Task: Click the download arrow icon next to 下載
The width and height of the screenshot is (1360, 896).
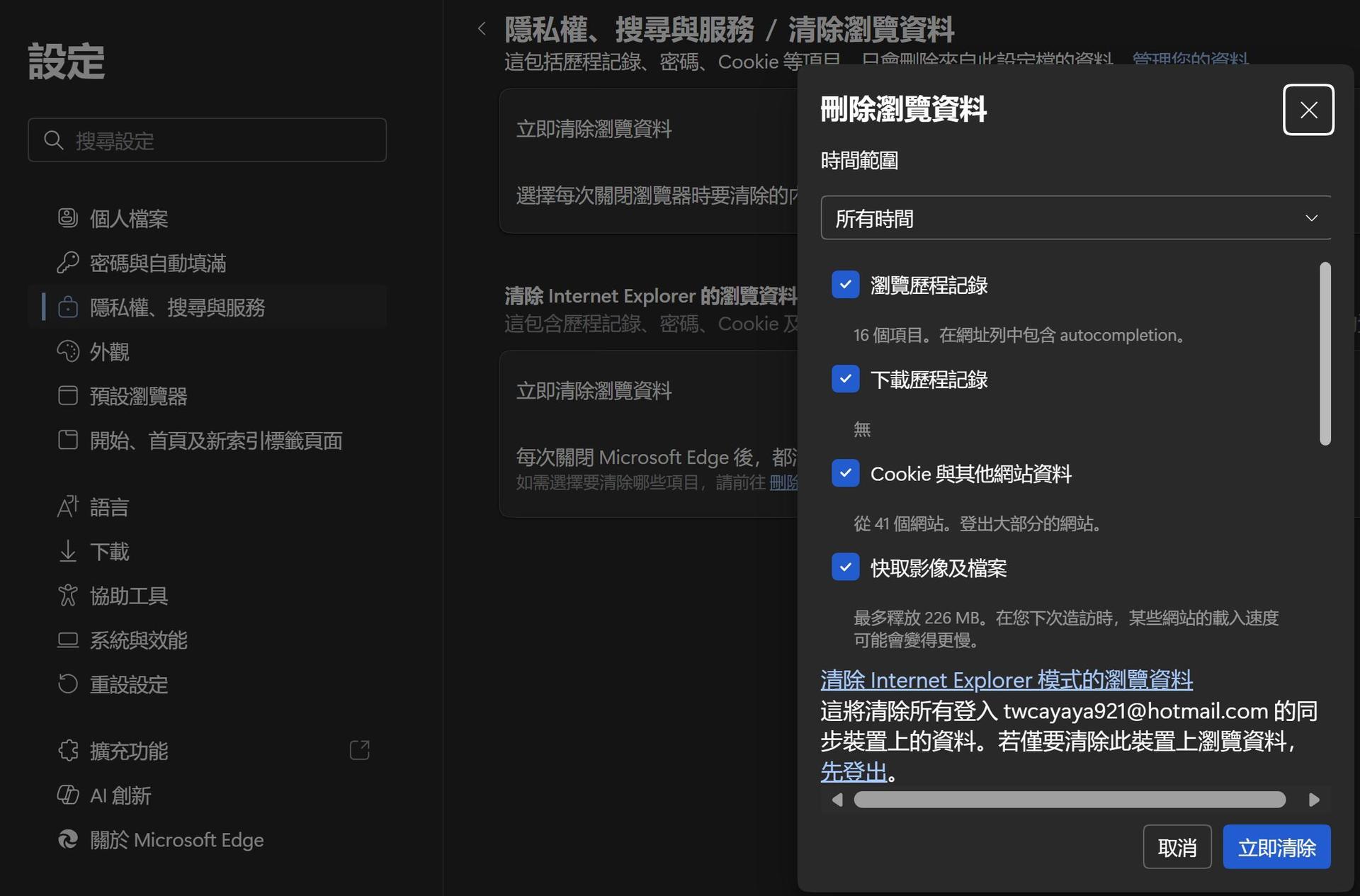Action: (x=67, y=551)
